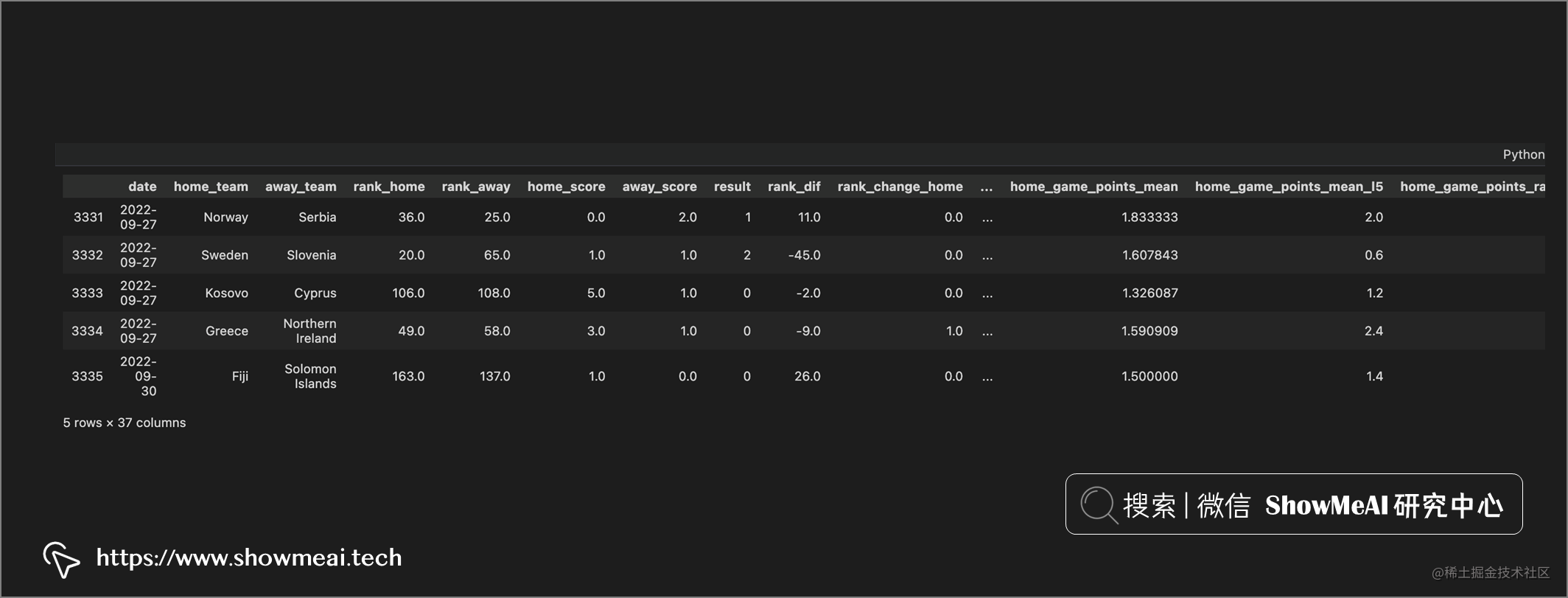Click the 2022-09-30 date cell

coord(139,376)
